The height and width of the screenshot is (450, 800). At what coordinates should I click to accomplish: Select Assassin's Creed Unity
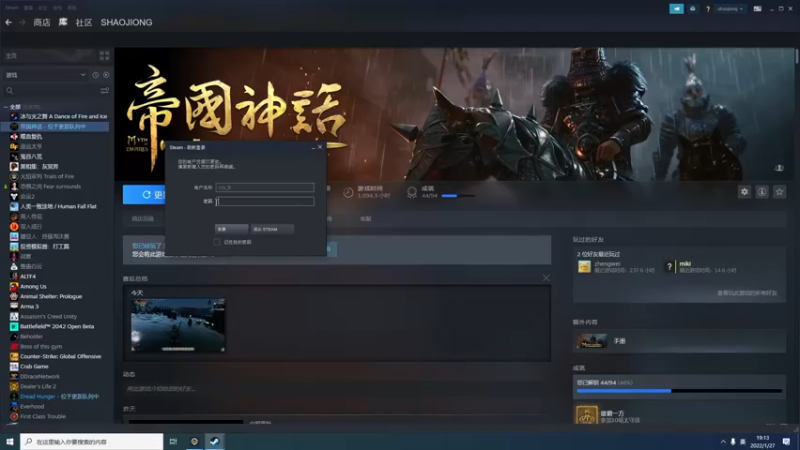point(48,316)
